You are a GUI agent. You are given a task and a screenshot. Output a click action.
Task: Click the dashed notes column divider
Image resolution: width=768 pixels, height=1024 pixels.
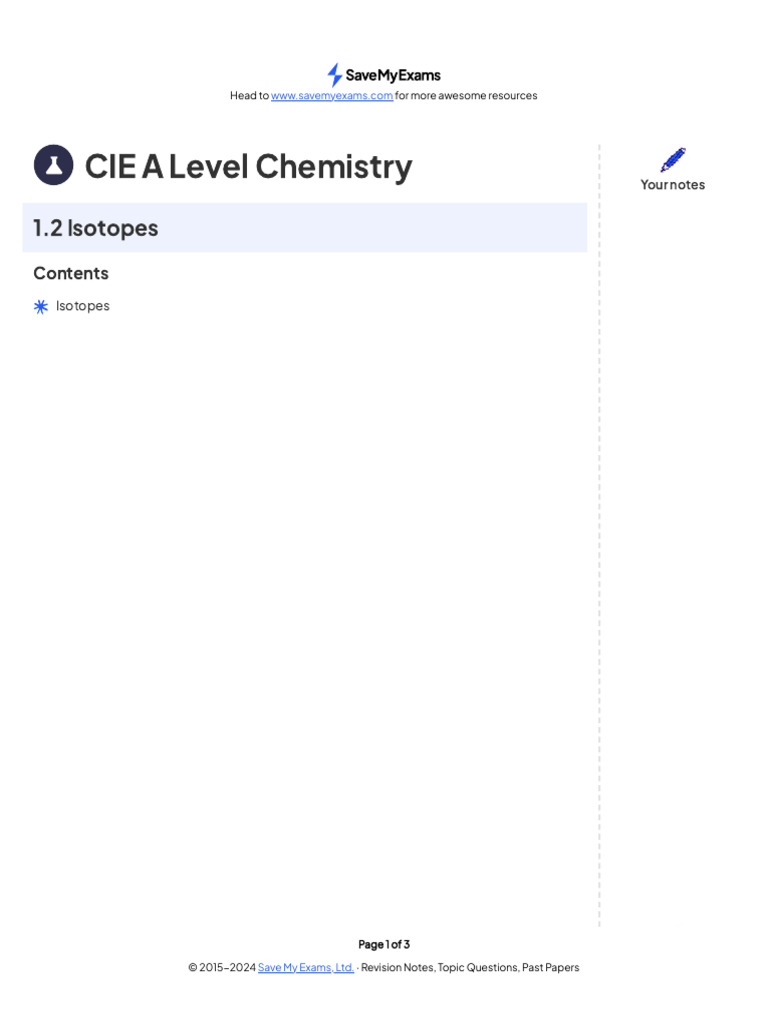pyautogui.click(x=600, y=536)
